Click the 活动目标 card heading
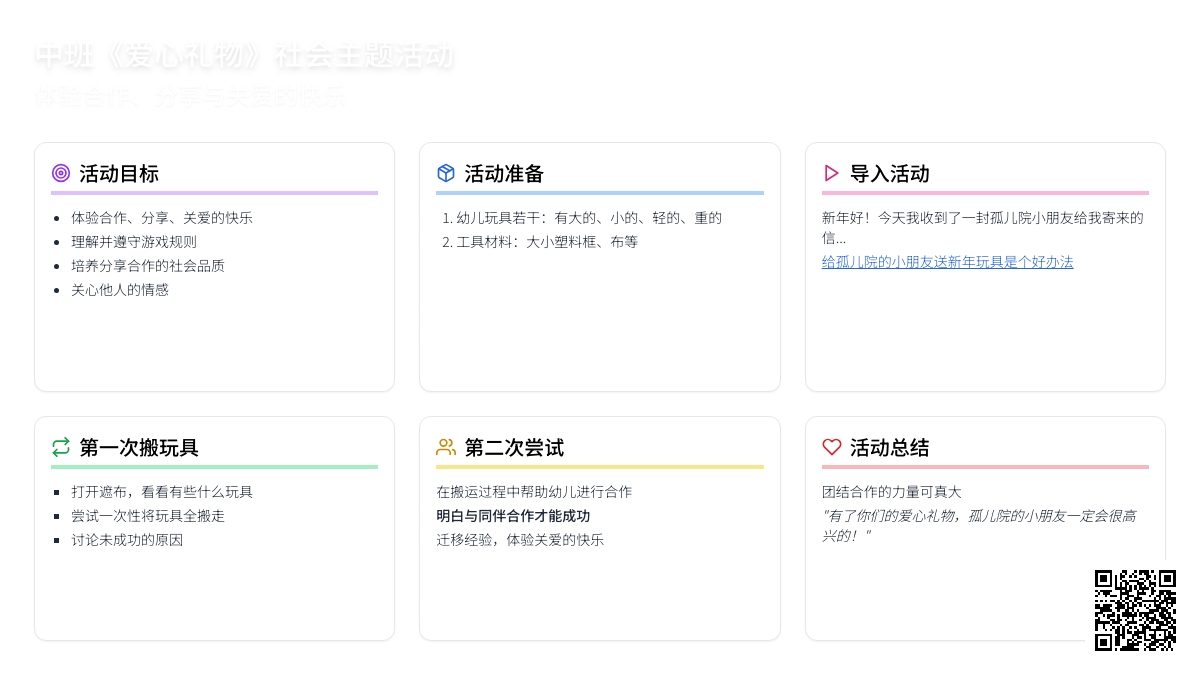Viewport: 1200px width, 675px height. point(119,174)
